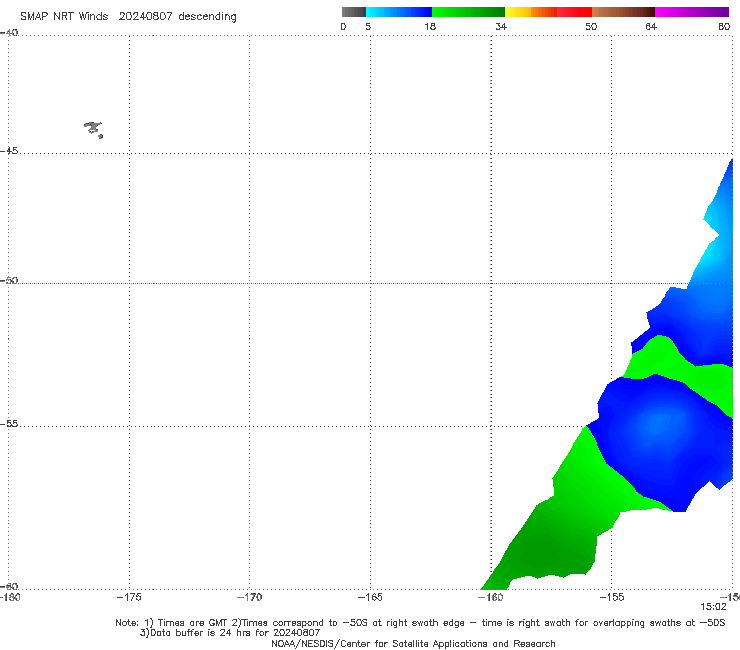The height and width of the screenshot is (650, 740).
Task: Click the gray segment of the color bar
Action: [x=353, y=12]
